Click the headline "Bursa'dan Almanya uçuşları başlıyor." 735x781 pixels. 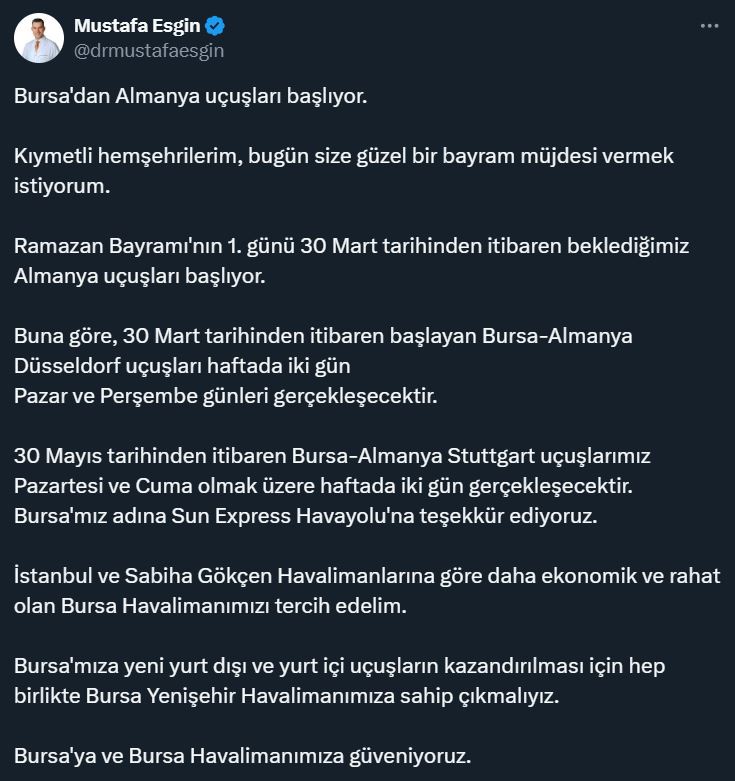pyautogui.click(x=191, y=96)
